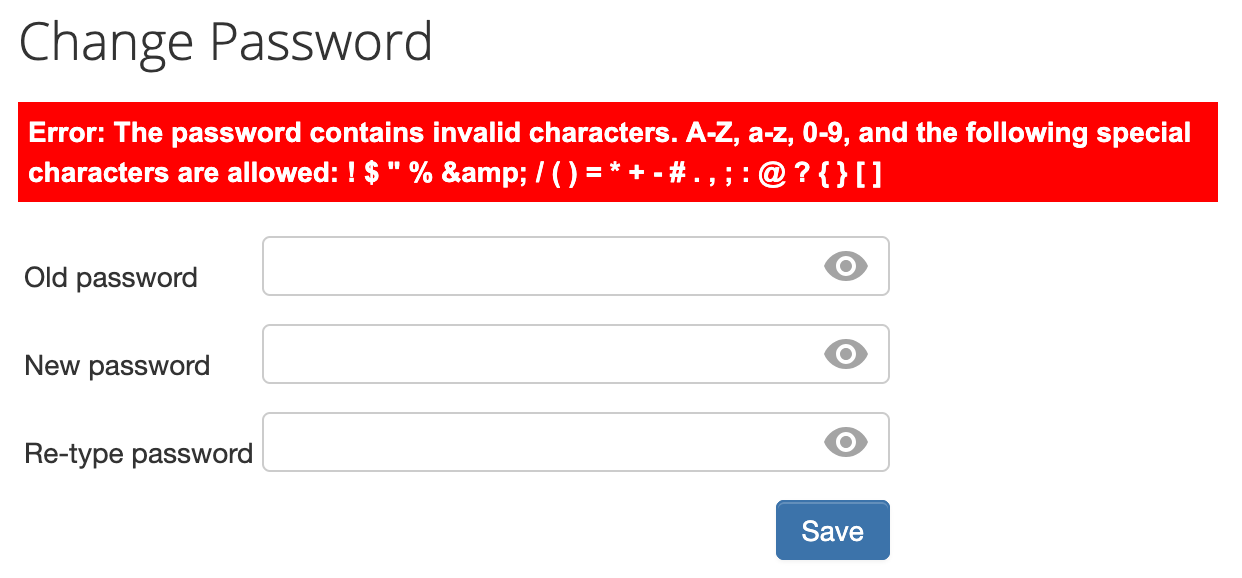This screenshot has width=1242, height=578.
Task: Show the Old password with eye icon
Action: pyautogui.click(x=845, y=266)
